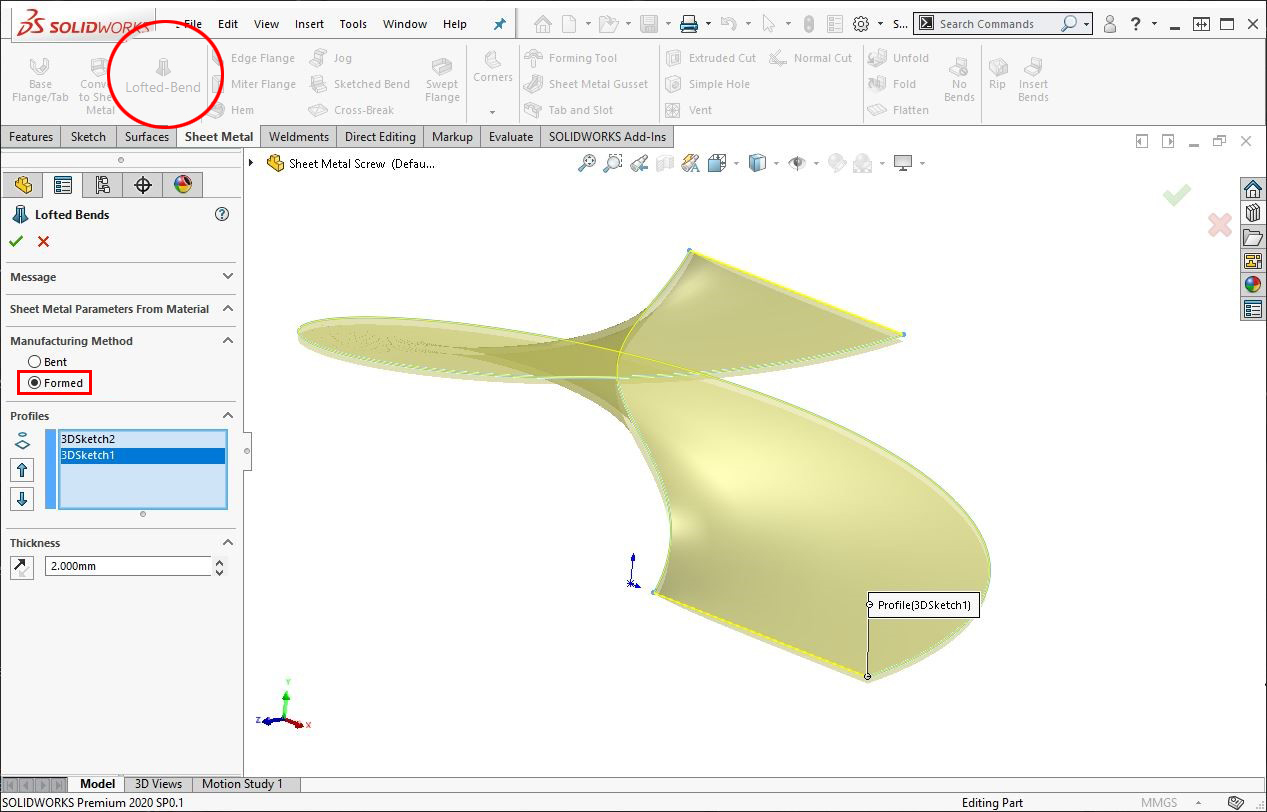
Task: Select the Bent manufacturing method
Action: tap(35, 362)
